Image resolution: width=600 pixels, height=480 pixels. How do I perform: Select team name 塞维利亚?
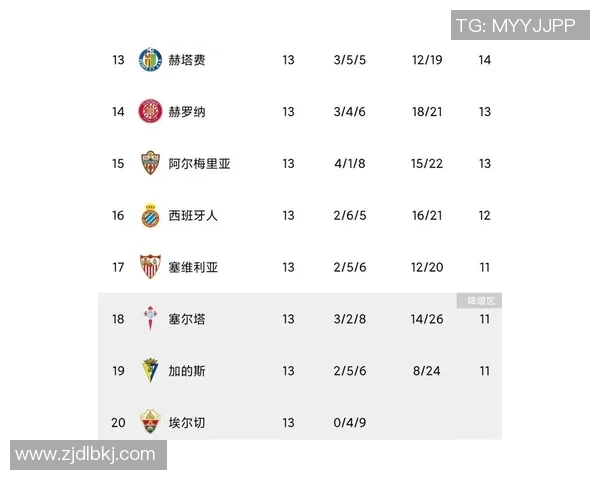click(x=193, y=267)
